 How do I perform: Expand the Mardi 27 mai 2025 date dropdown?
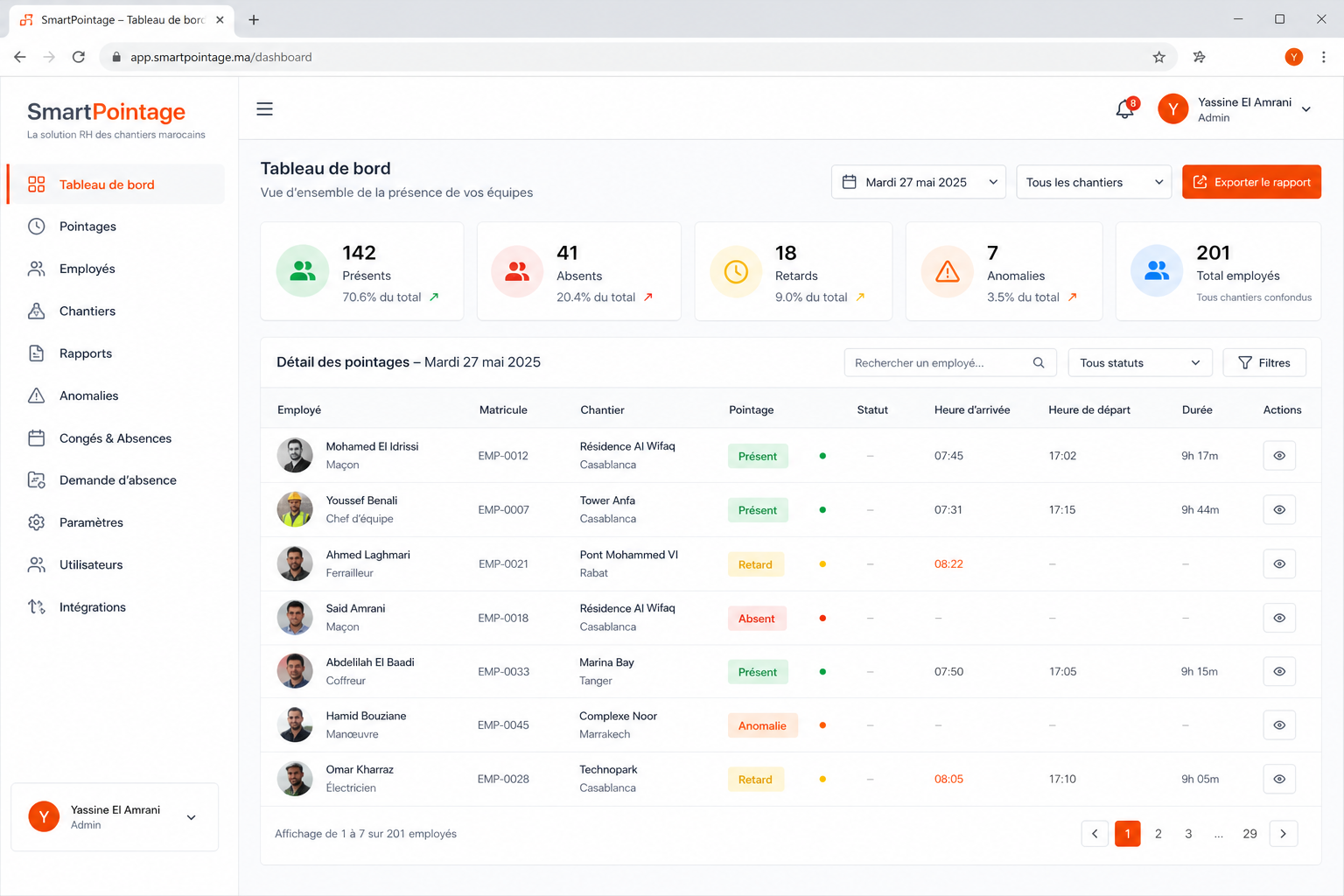tap(919, 182)
